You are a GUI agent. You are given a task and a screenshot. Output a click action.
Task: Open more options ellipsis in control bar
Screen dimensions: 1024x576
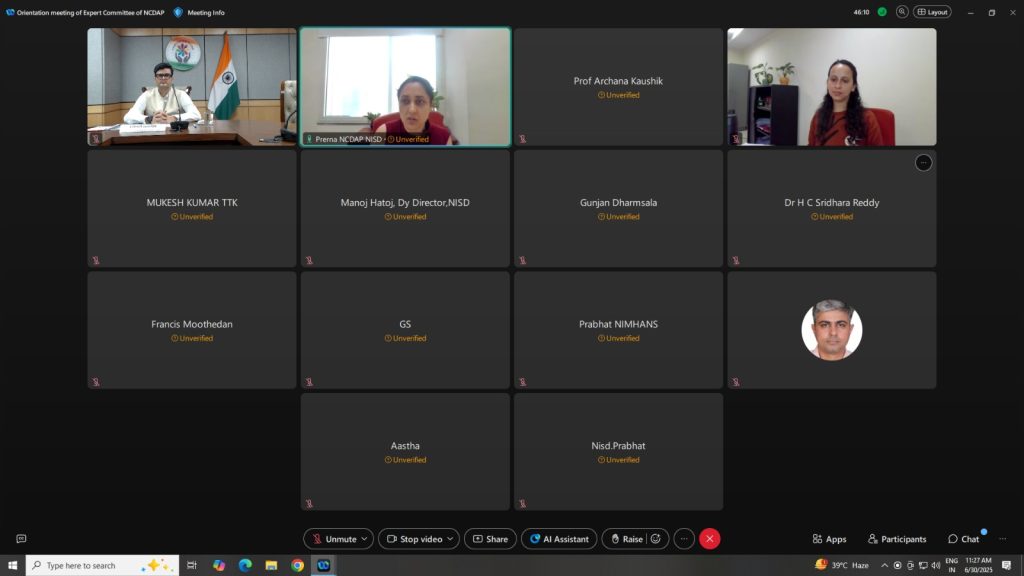pyautogui.click(x=684, y=539)
